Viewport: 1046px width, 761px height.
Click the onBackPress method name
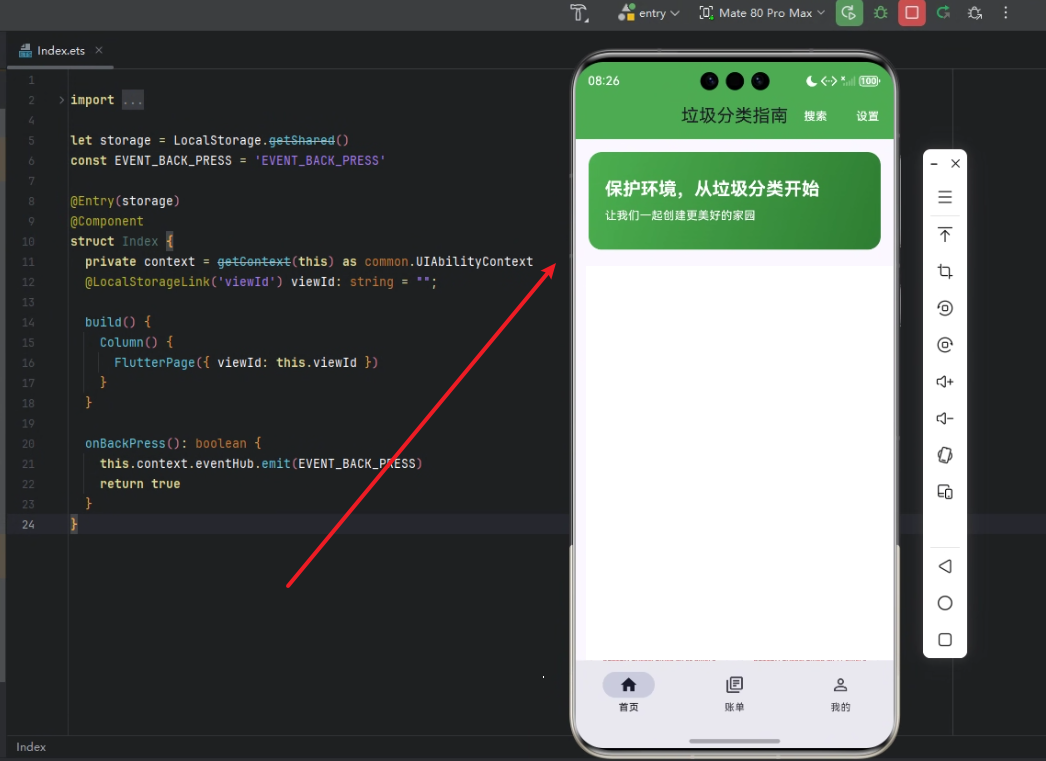coord(125,444)
